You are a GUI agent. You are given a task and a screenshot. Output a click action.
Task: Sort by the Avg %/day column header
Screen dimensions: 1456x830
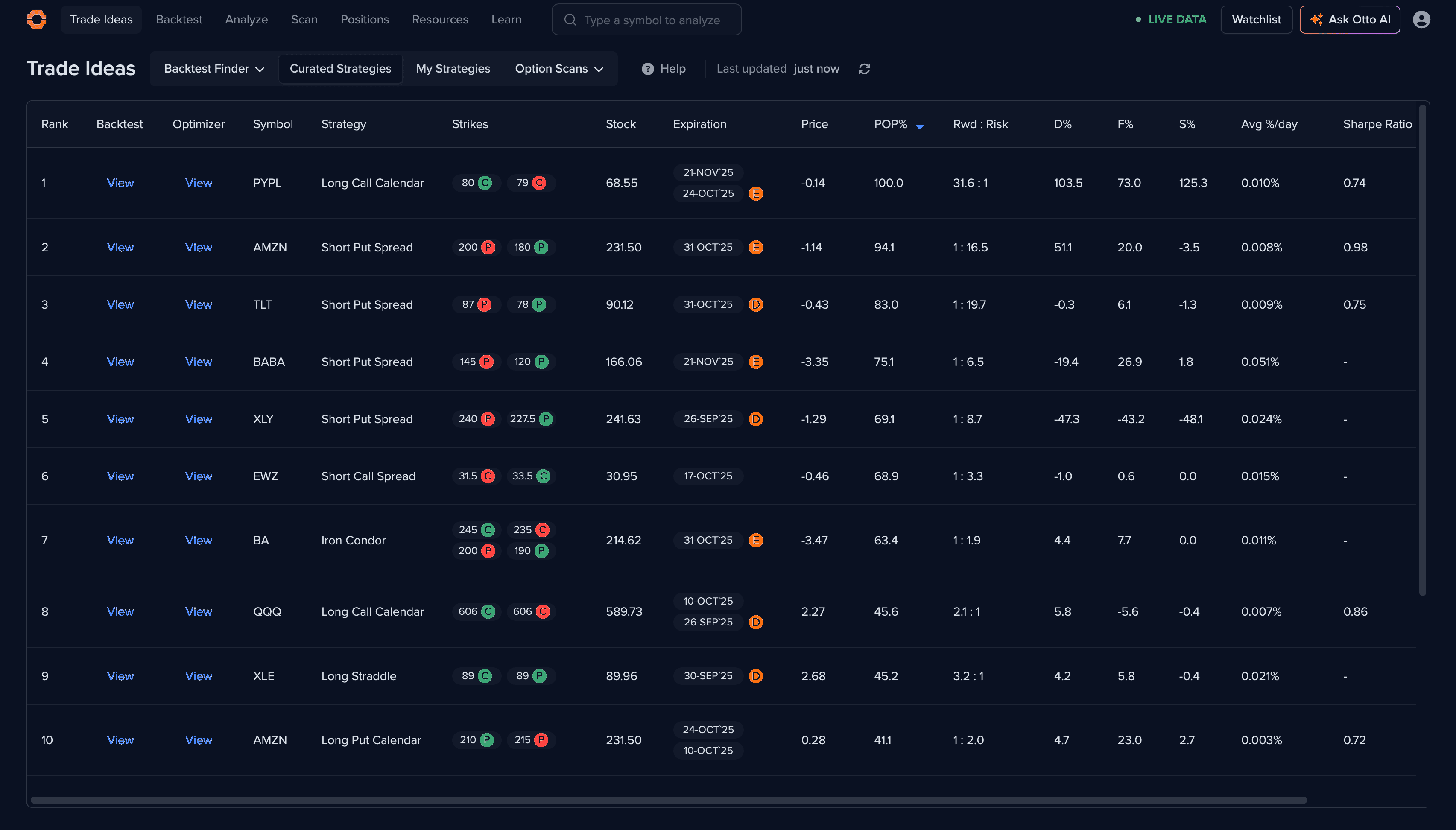pos(1269,124)
